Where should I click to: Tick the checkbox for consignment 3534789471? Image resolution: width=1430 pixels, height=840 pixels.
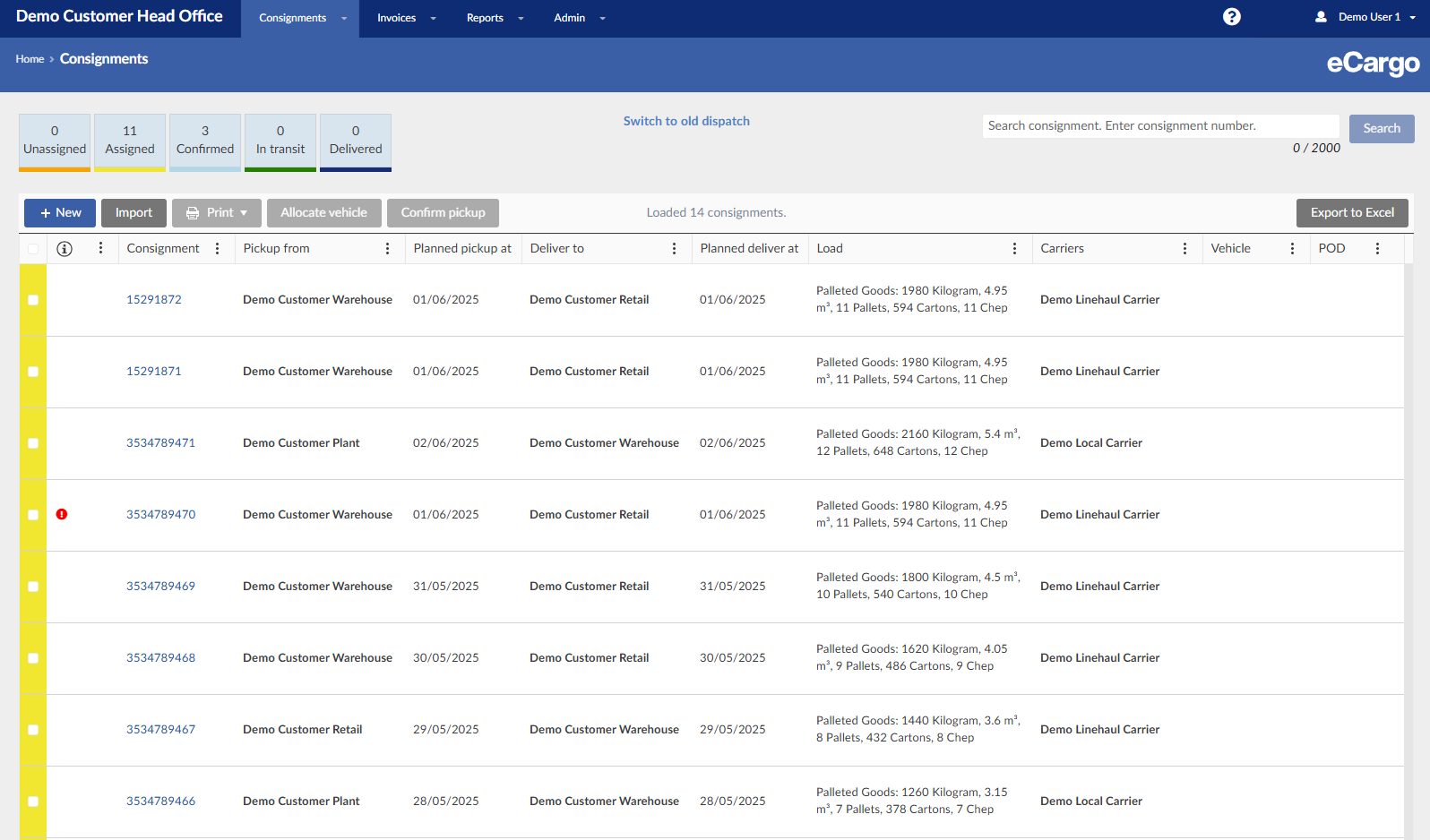[x=33, y=443]
